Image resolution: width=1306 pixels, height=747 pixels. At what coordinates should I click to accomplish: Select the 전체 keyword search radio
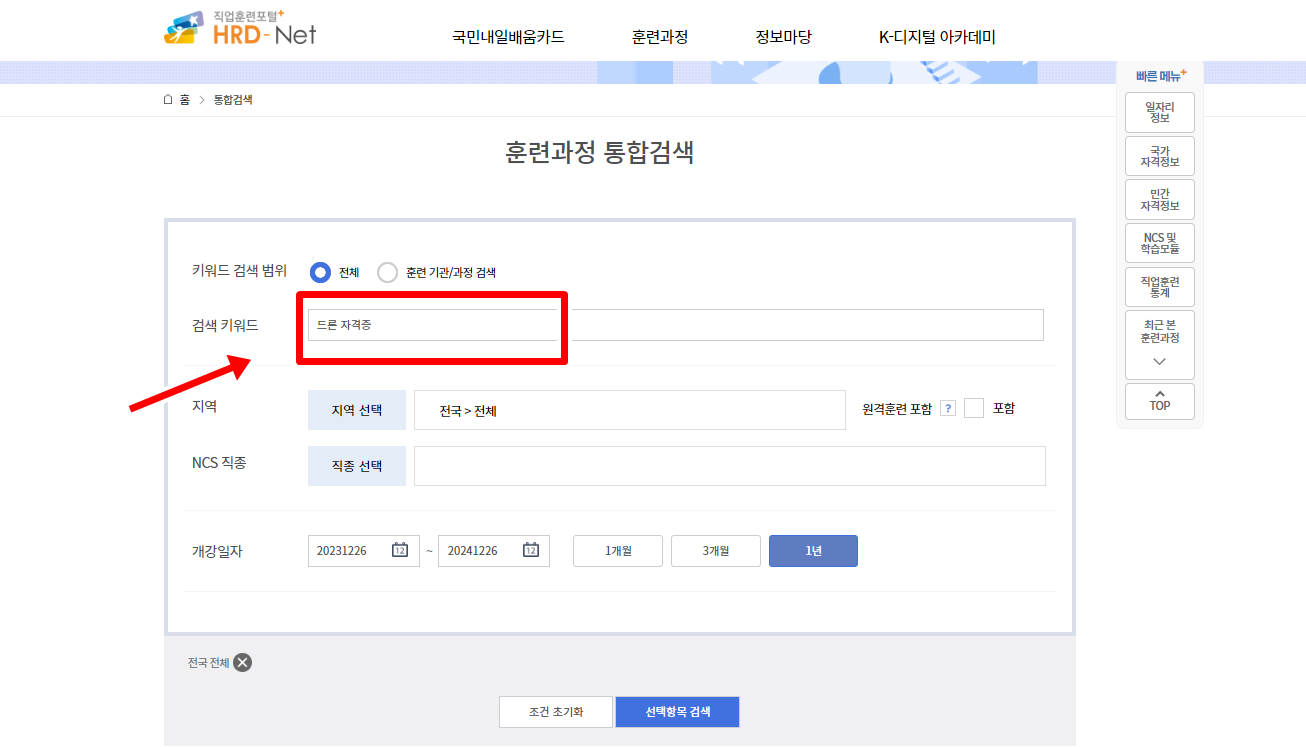(319, 272)
